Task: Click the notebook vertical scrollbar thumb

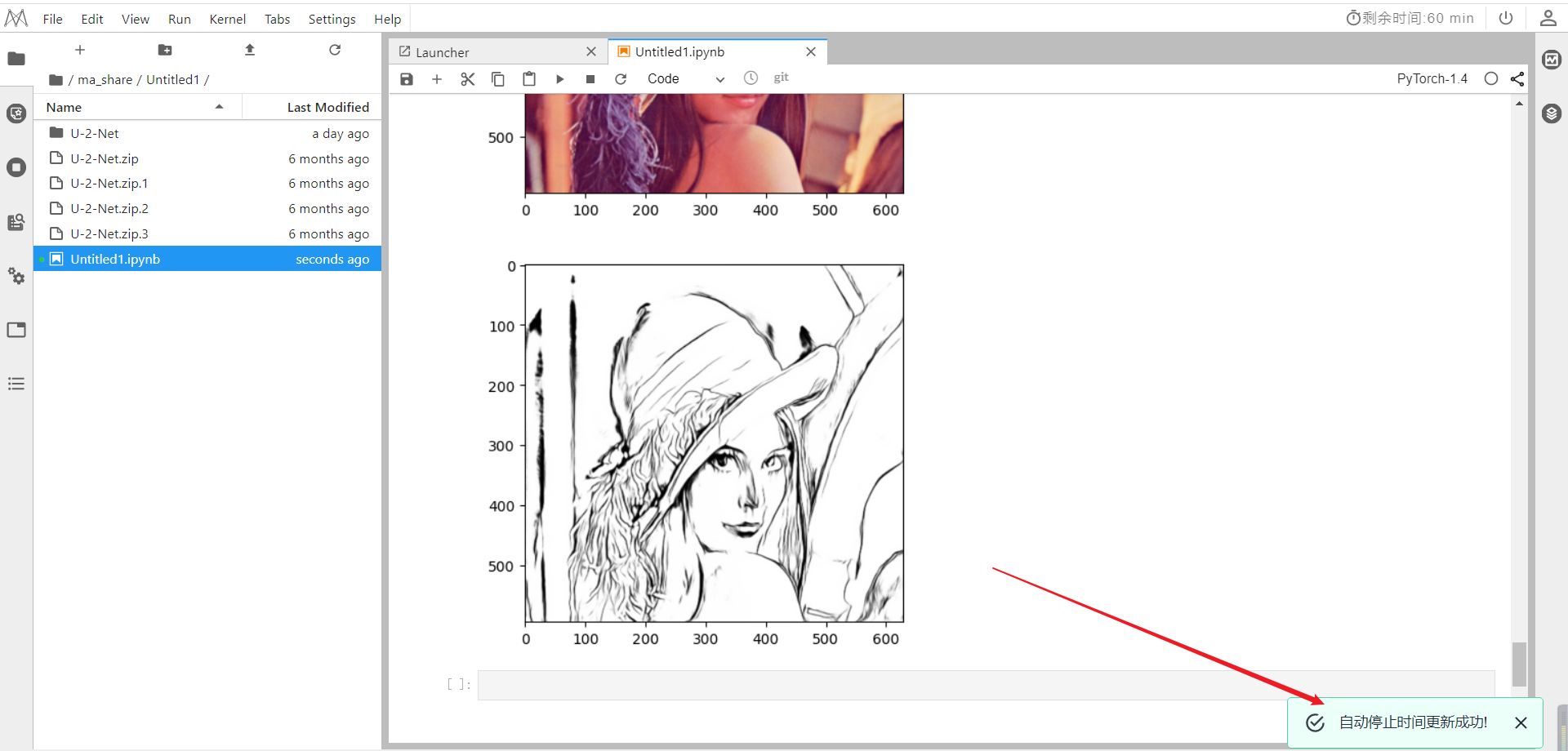Action: (1519, 664)
